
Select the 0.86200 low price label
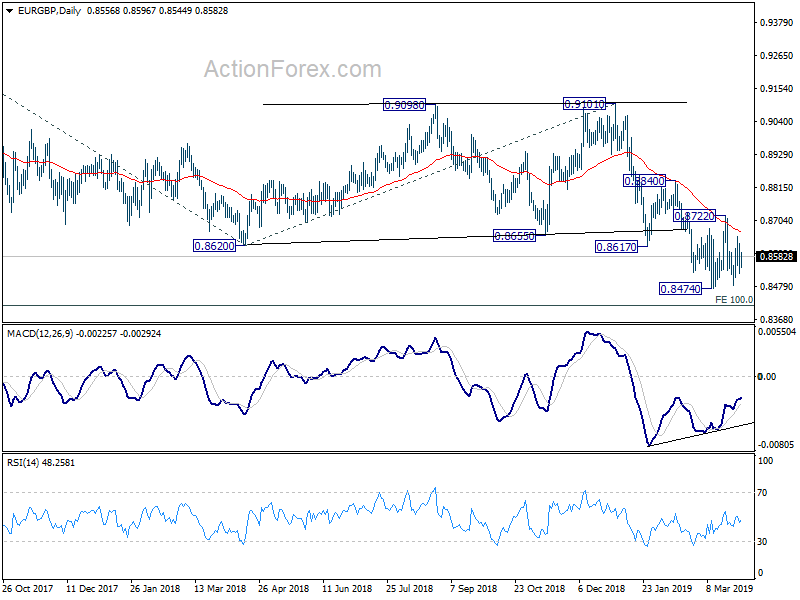[x=214, y=246]
